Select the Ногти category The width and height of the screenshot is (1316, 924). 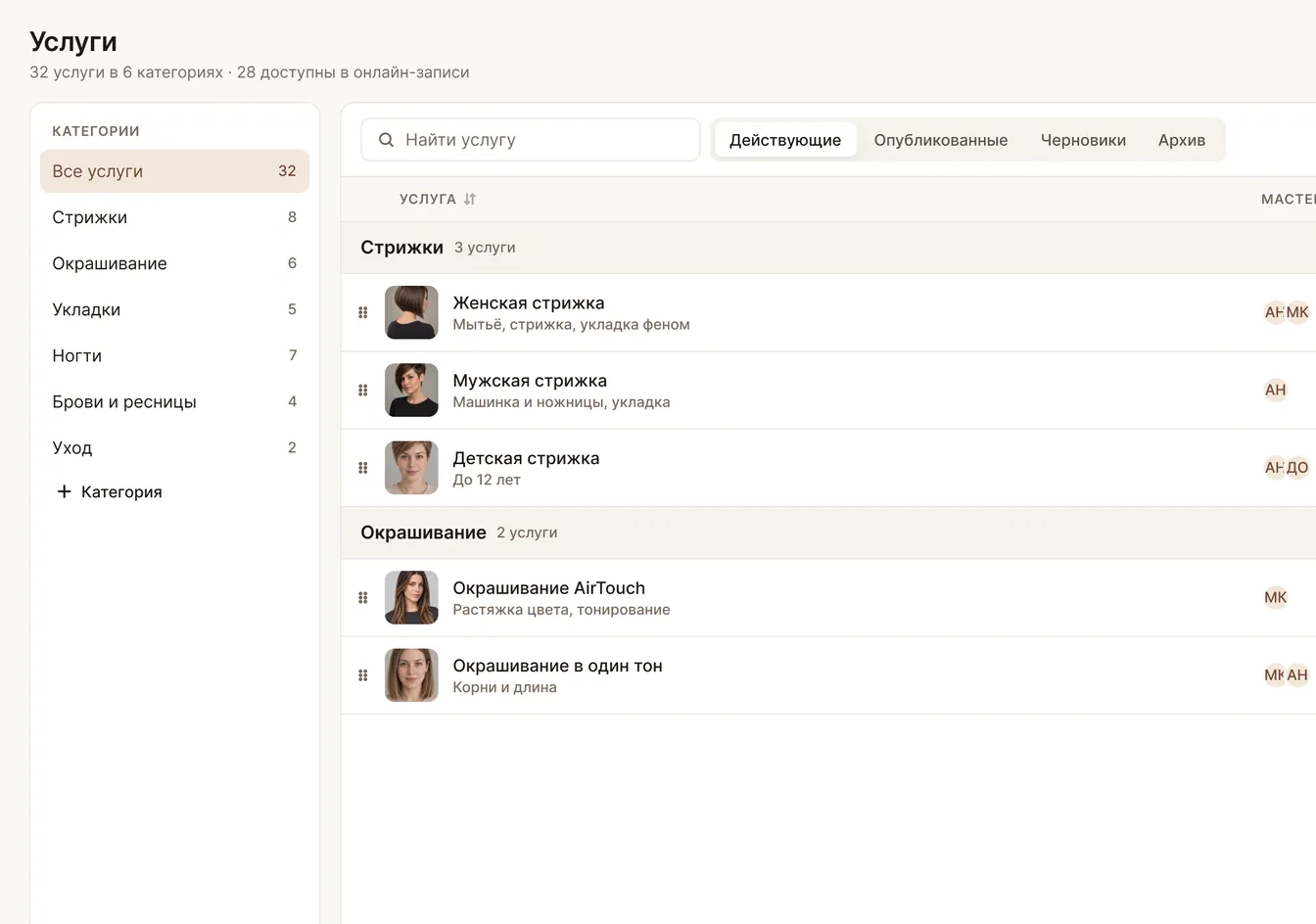point(174,355)
